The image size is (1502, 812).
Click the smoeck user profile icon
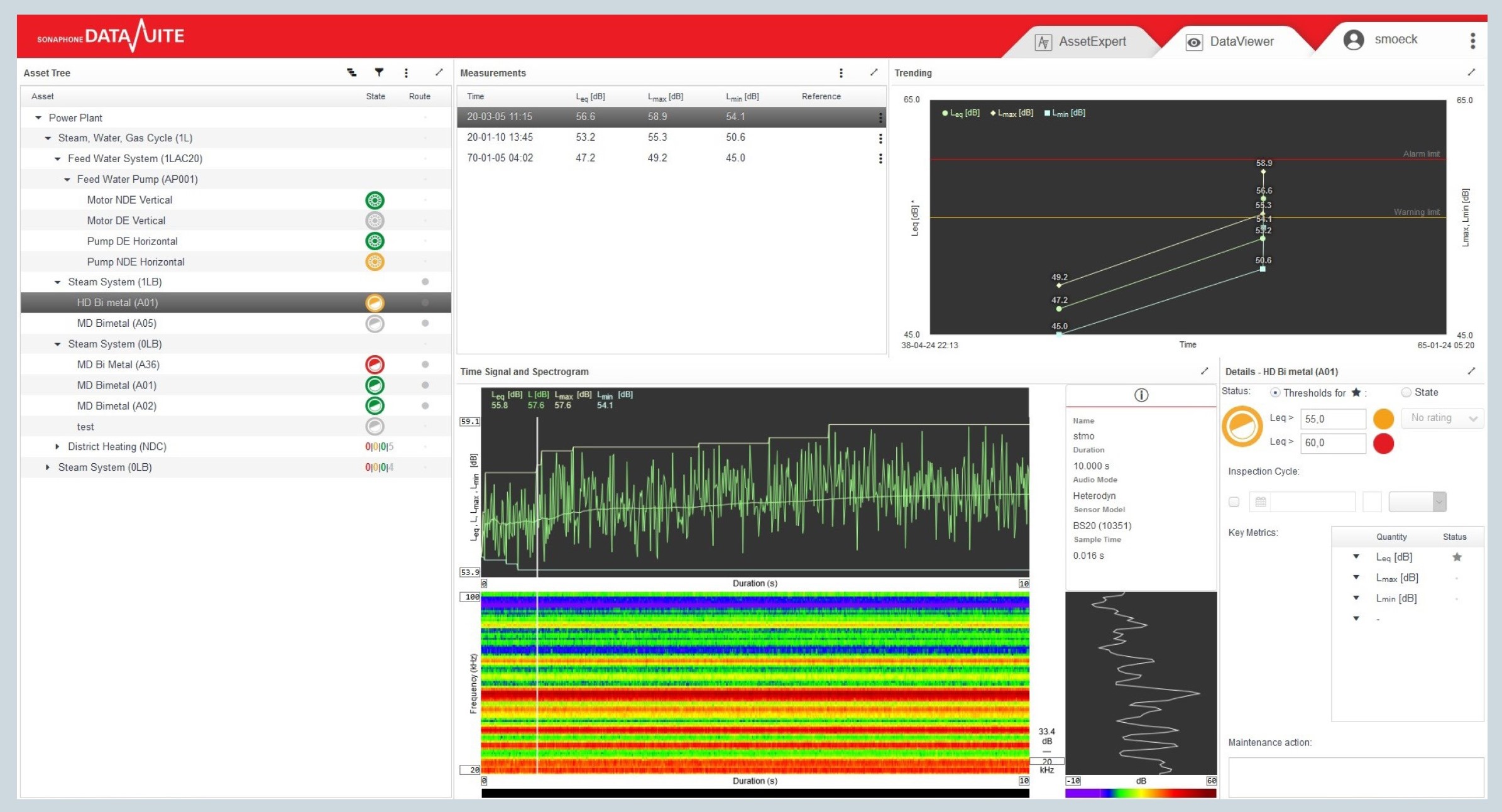point(1353,40)
